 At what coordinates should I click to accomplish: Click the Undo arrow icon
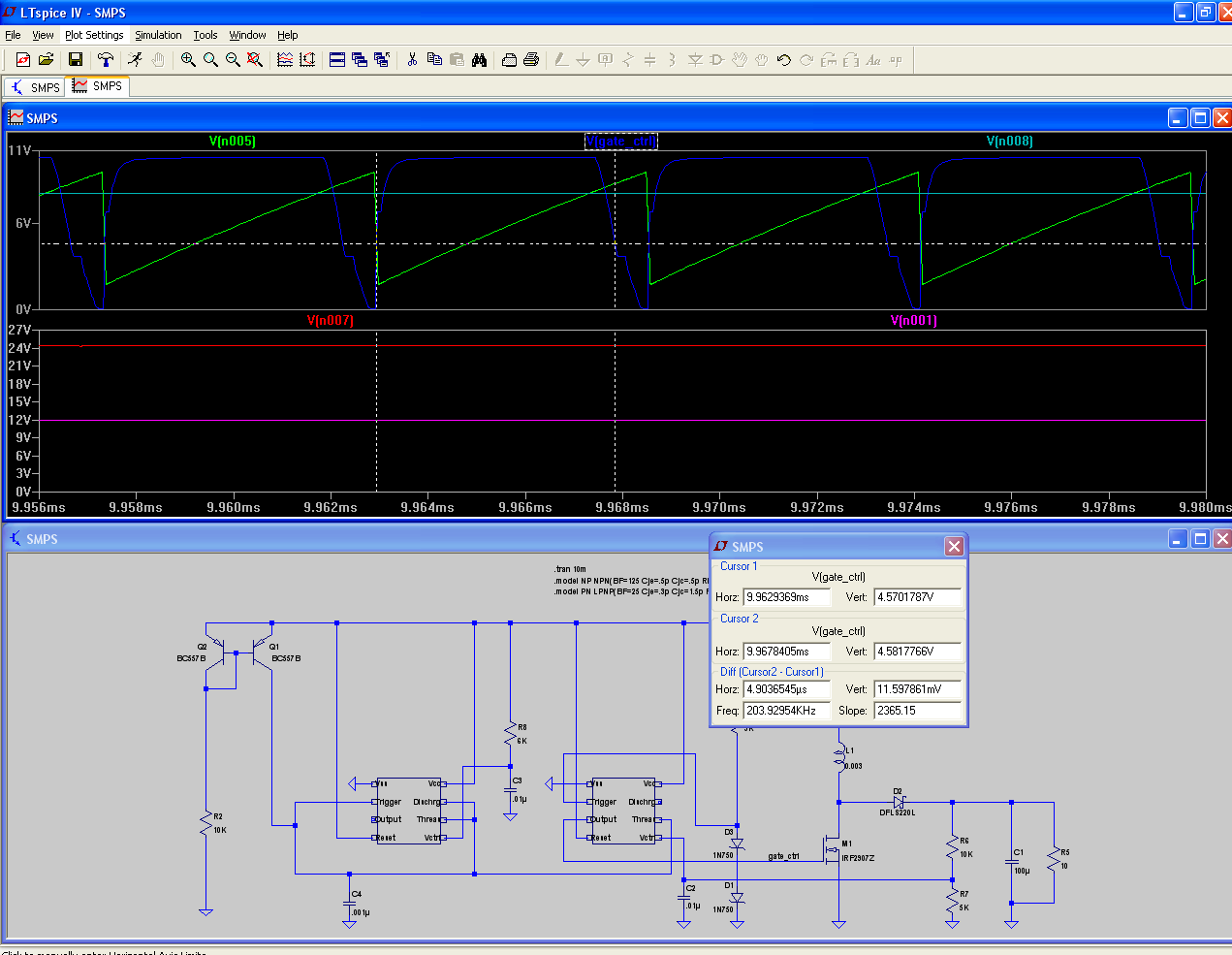tap(784, 60)
